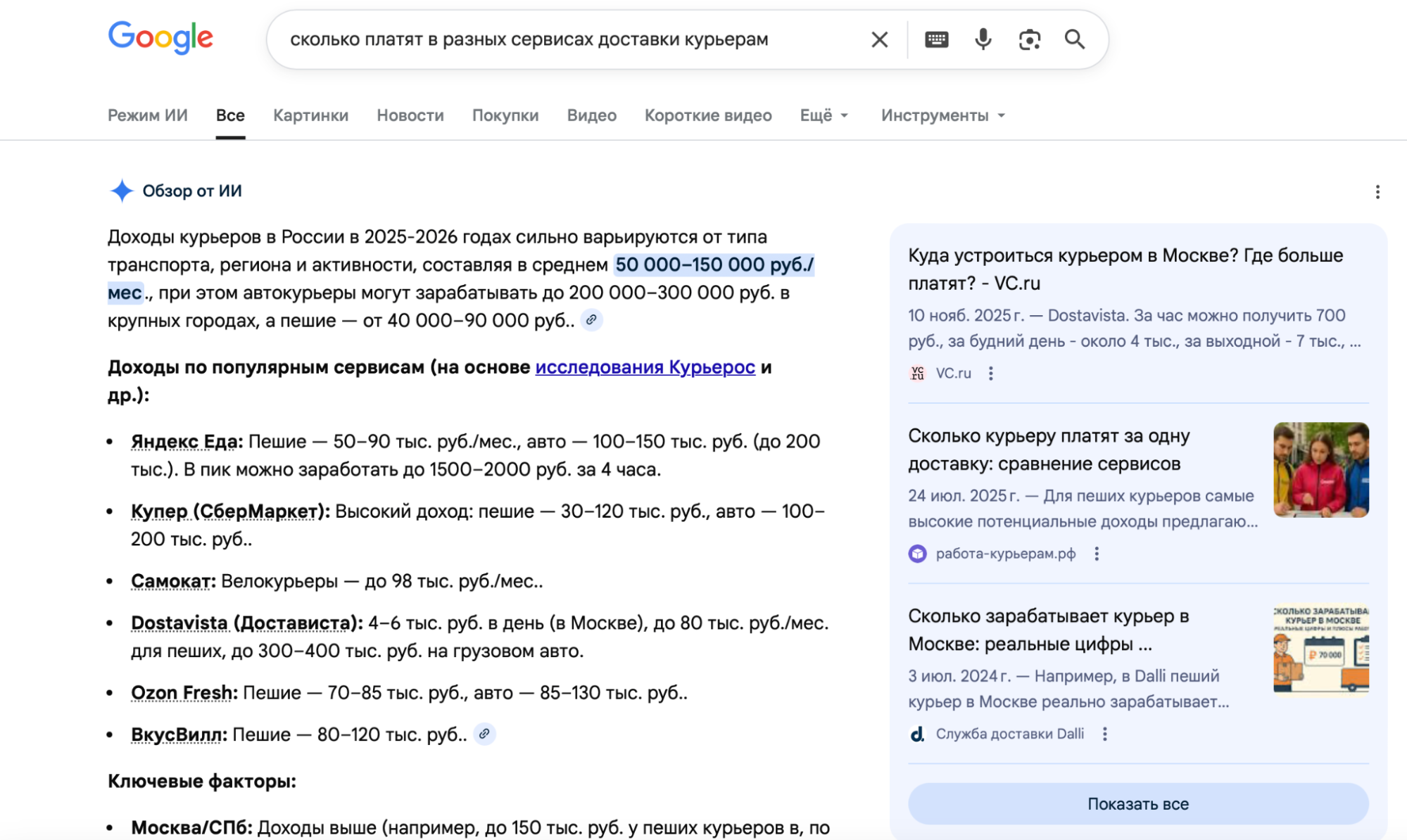Switch to the Картинки tab
The width and height of the screenshot is (1407, 840).
310,115
